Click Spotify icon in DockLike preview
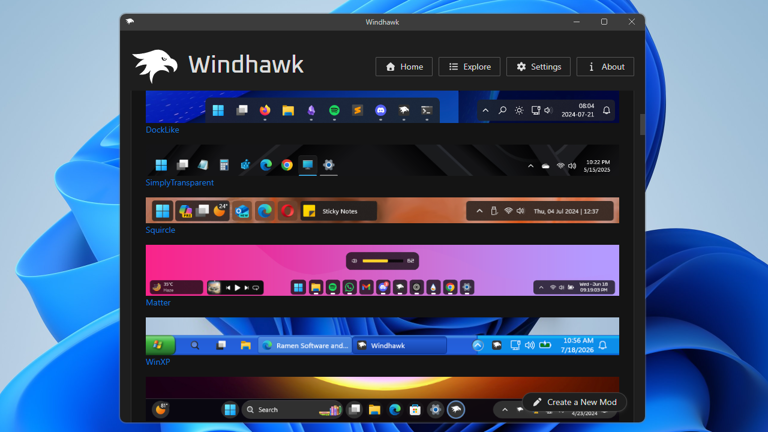Screen dimensions: 768x432 (334, 110)
